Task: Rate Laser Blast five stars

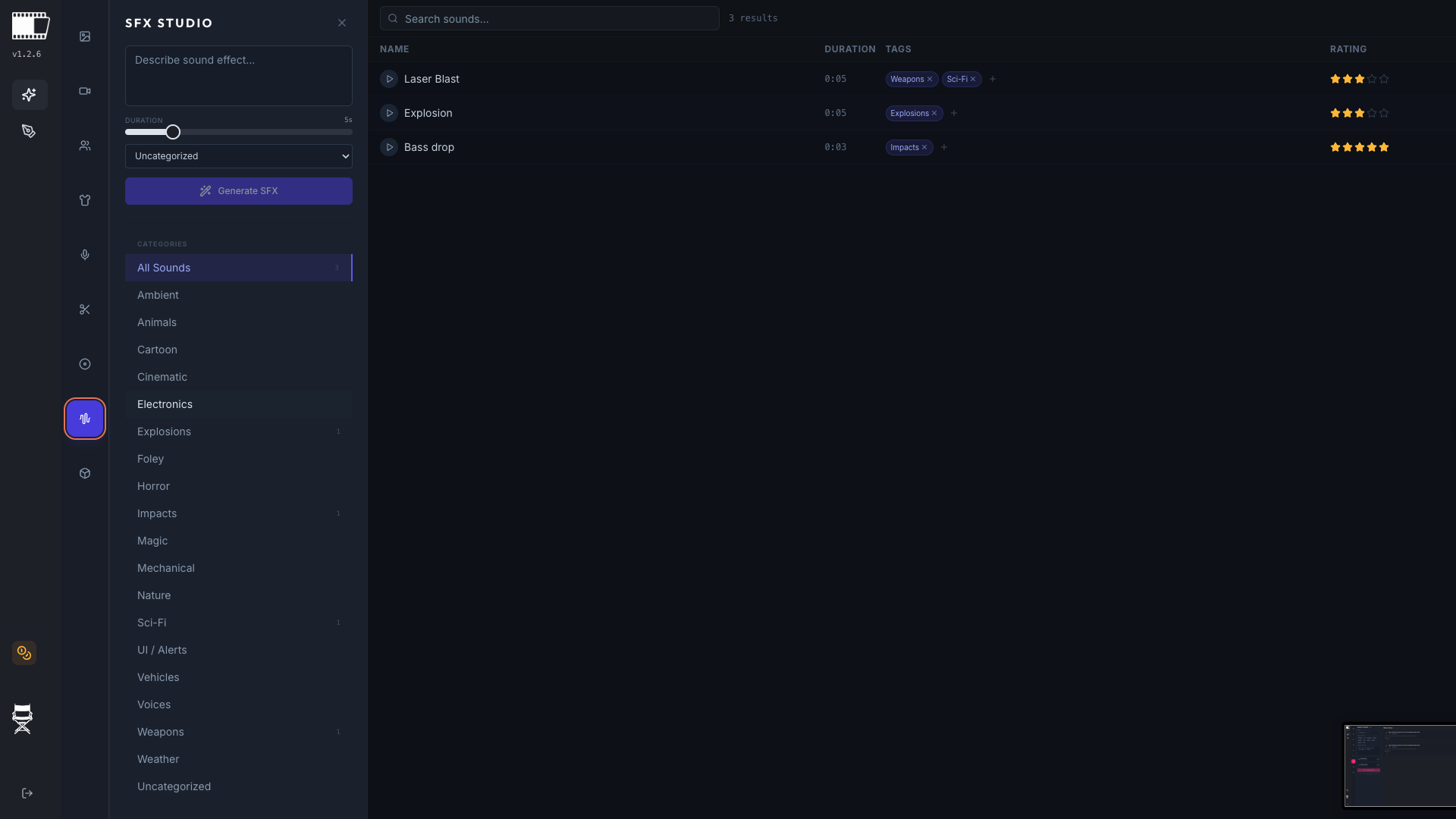Action: [x=1384, y=79]
